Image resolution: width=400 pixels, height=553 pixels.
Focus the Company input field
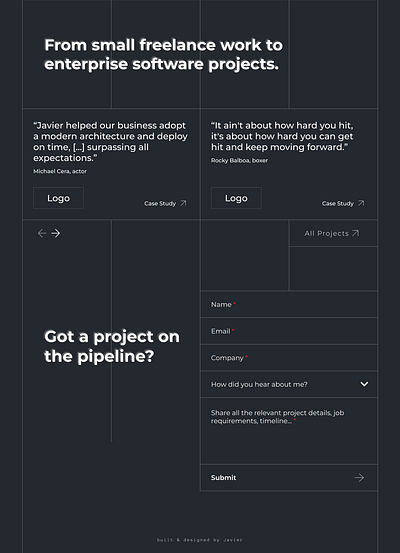point(289,358)
